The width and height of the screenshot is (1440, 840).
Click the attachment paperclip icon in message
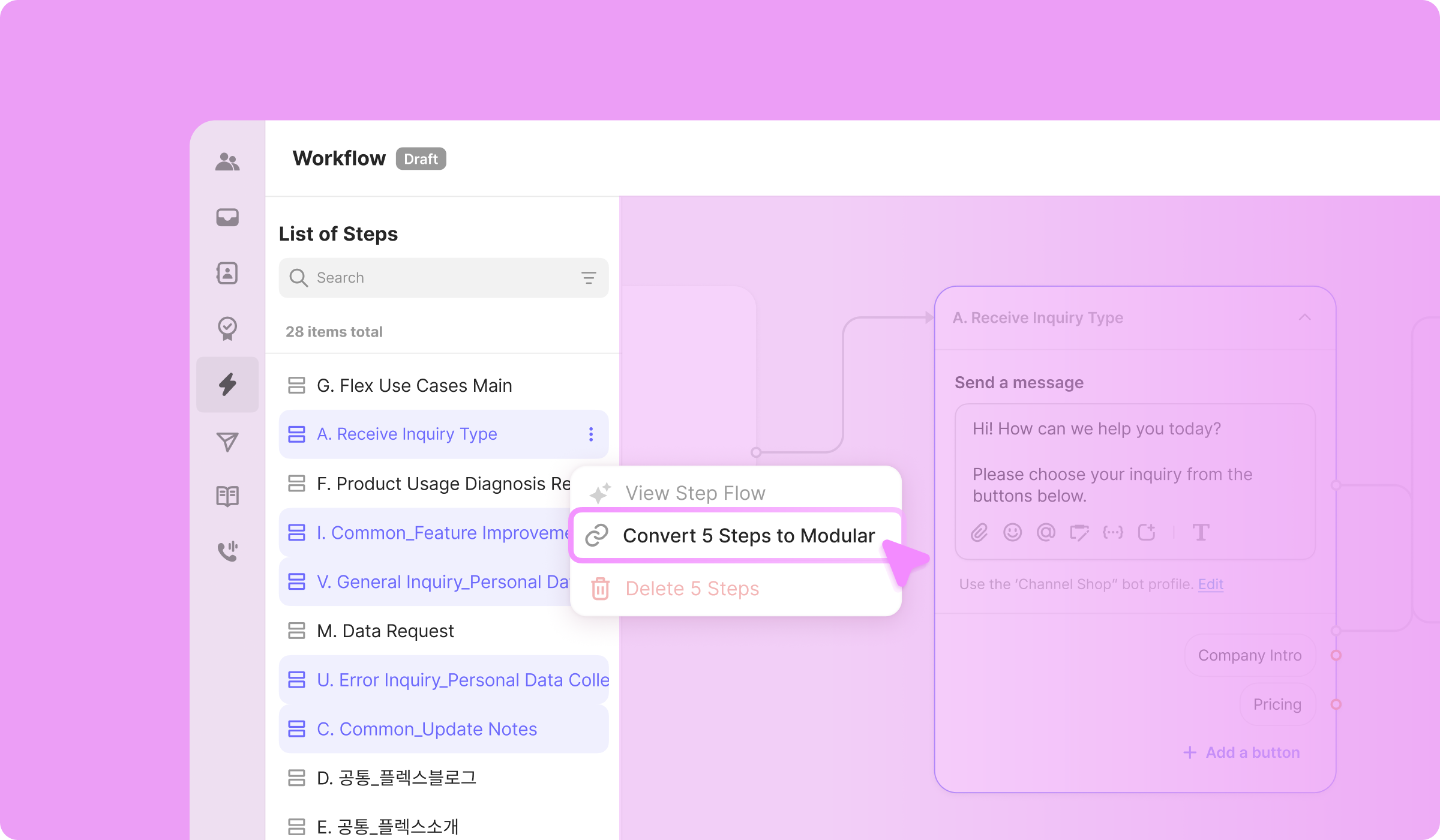point(979,532)
